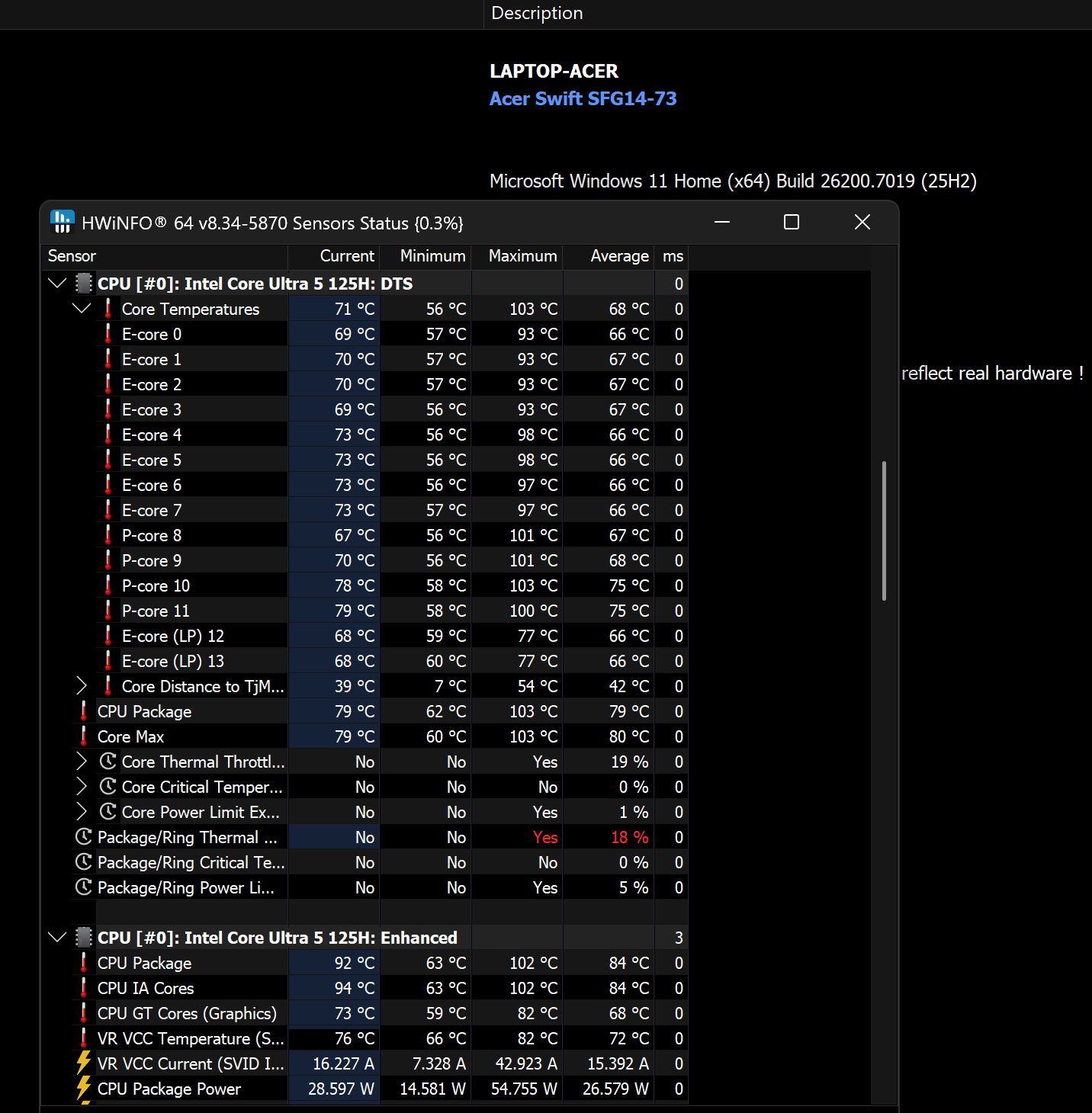Open the Acer Swift SFG14-73 link

click(x=583, y=98)
